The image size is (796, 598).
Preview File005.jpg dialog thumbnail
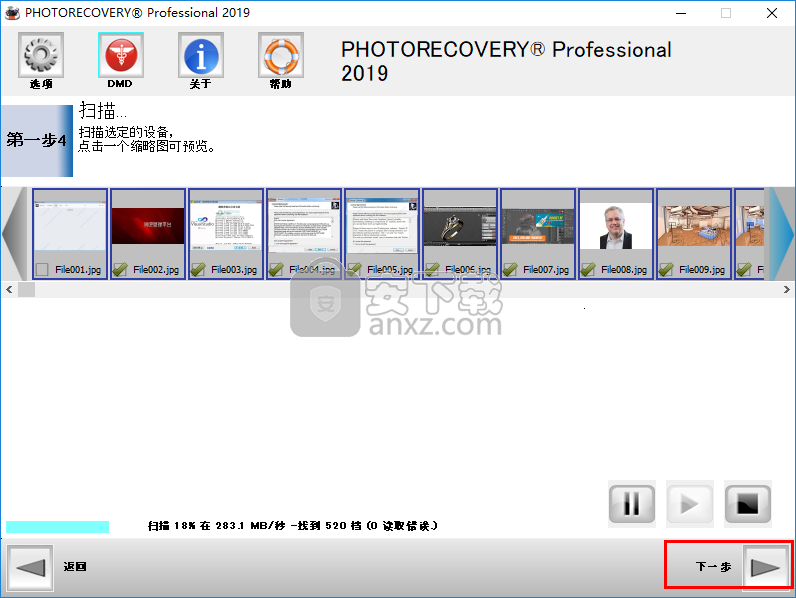(382, 225)
